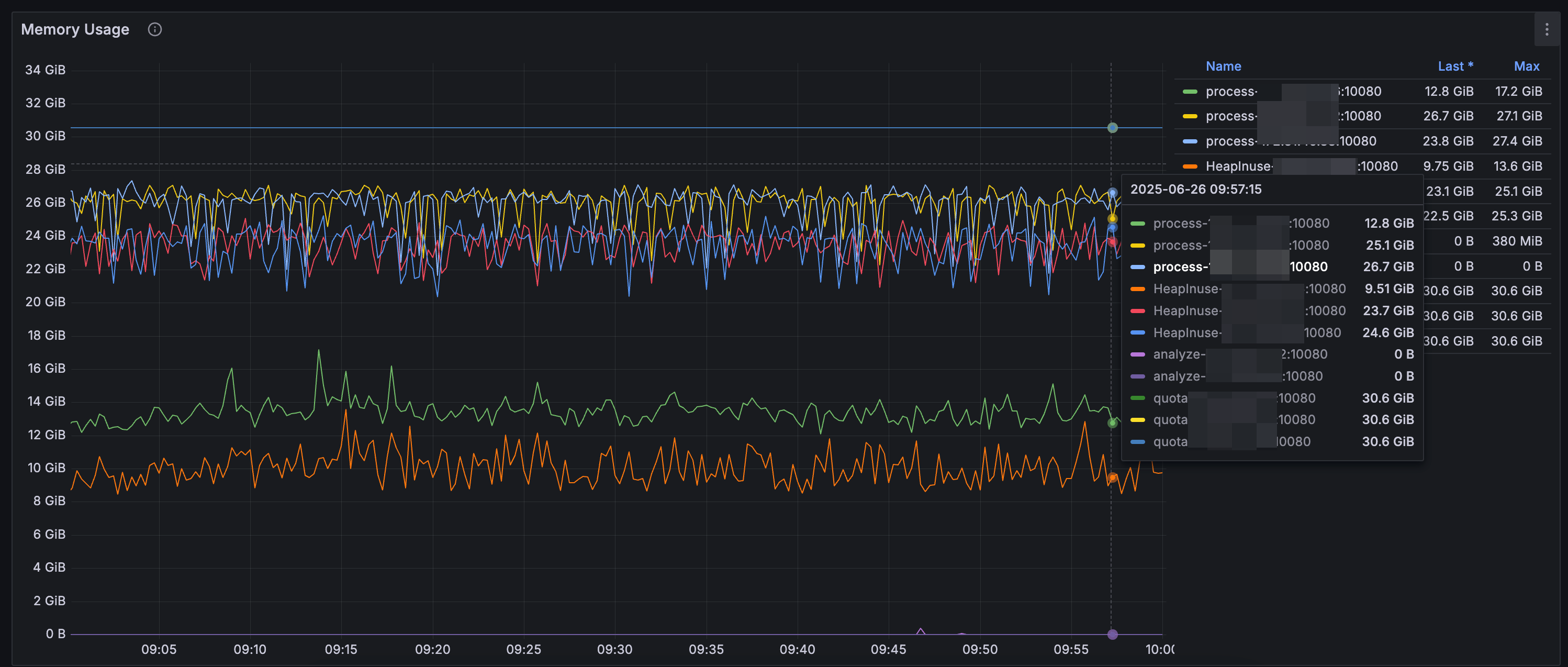
Task: Click the info icon beside Memory Usage title
Action: [x=154, y=29]
